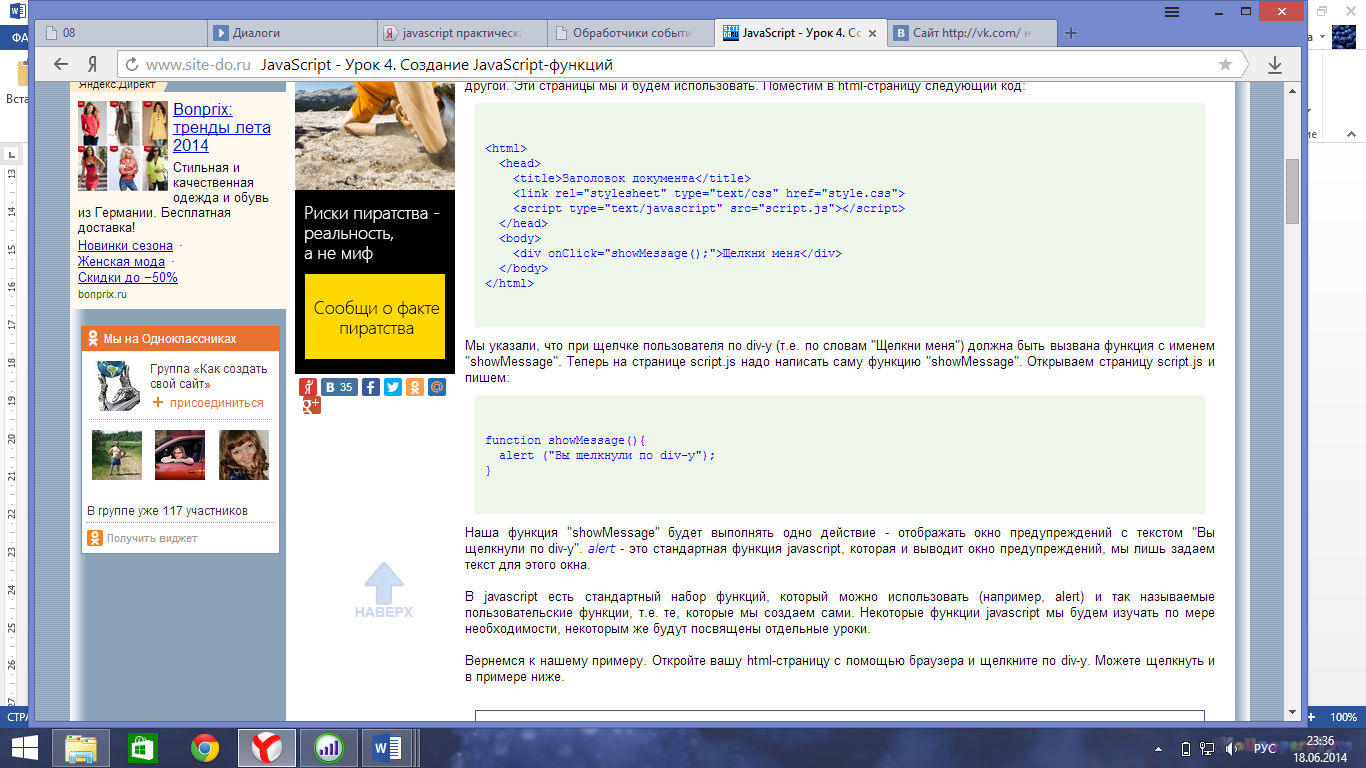Share to VK with the 35 counter

(339, 387)
